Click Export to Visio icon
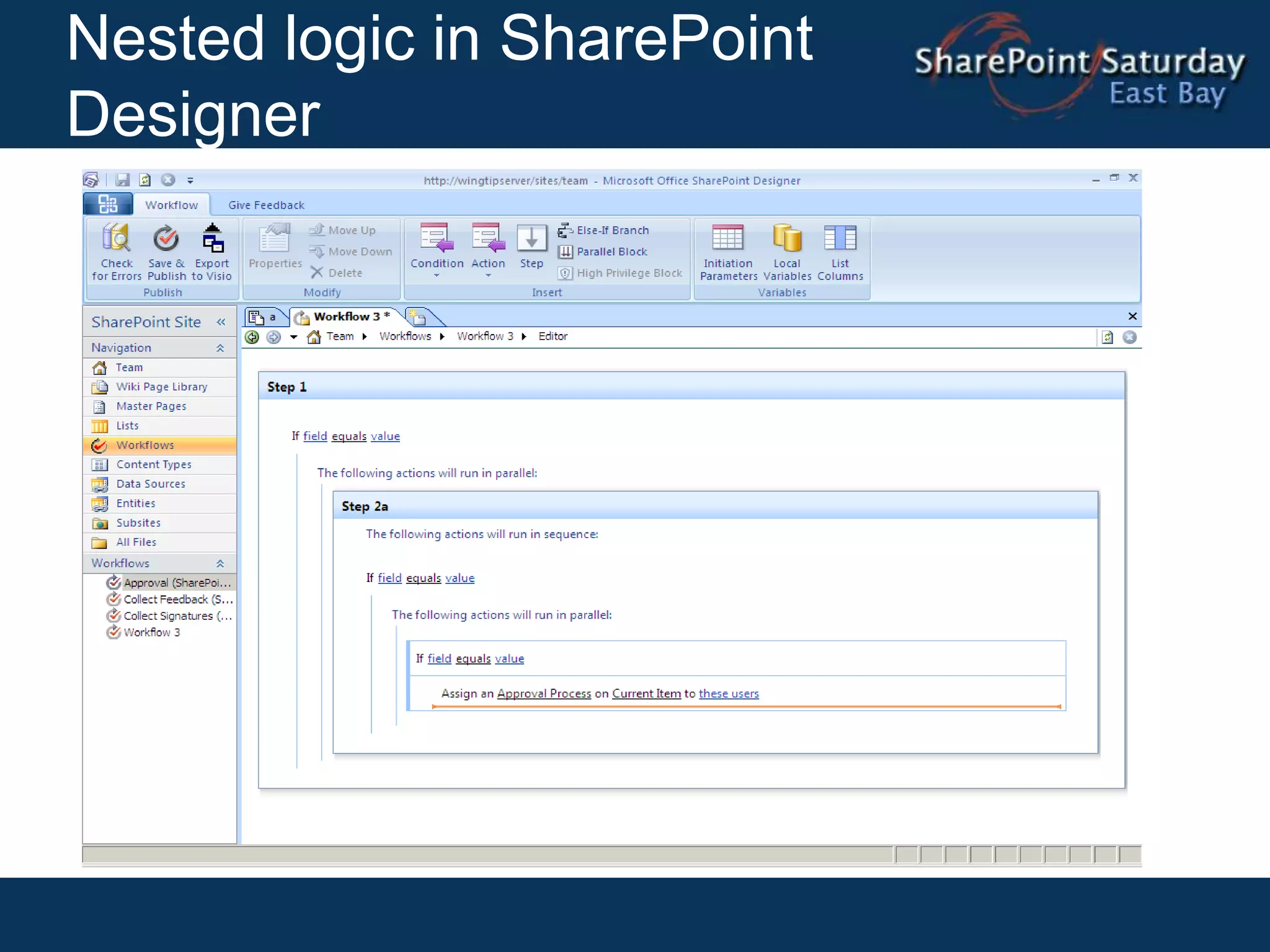The image size is (1270, 952). coord(212,240)
